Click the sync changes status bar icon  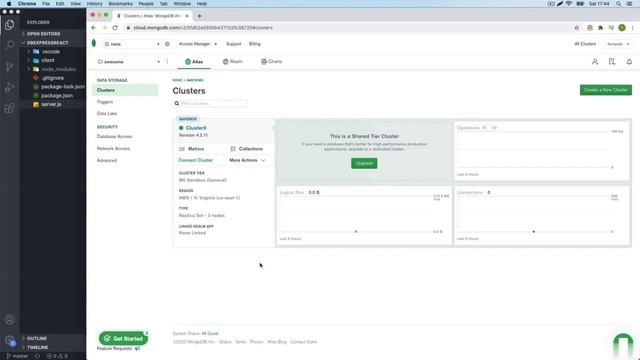point(37,356)
